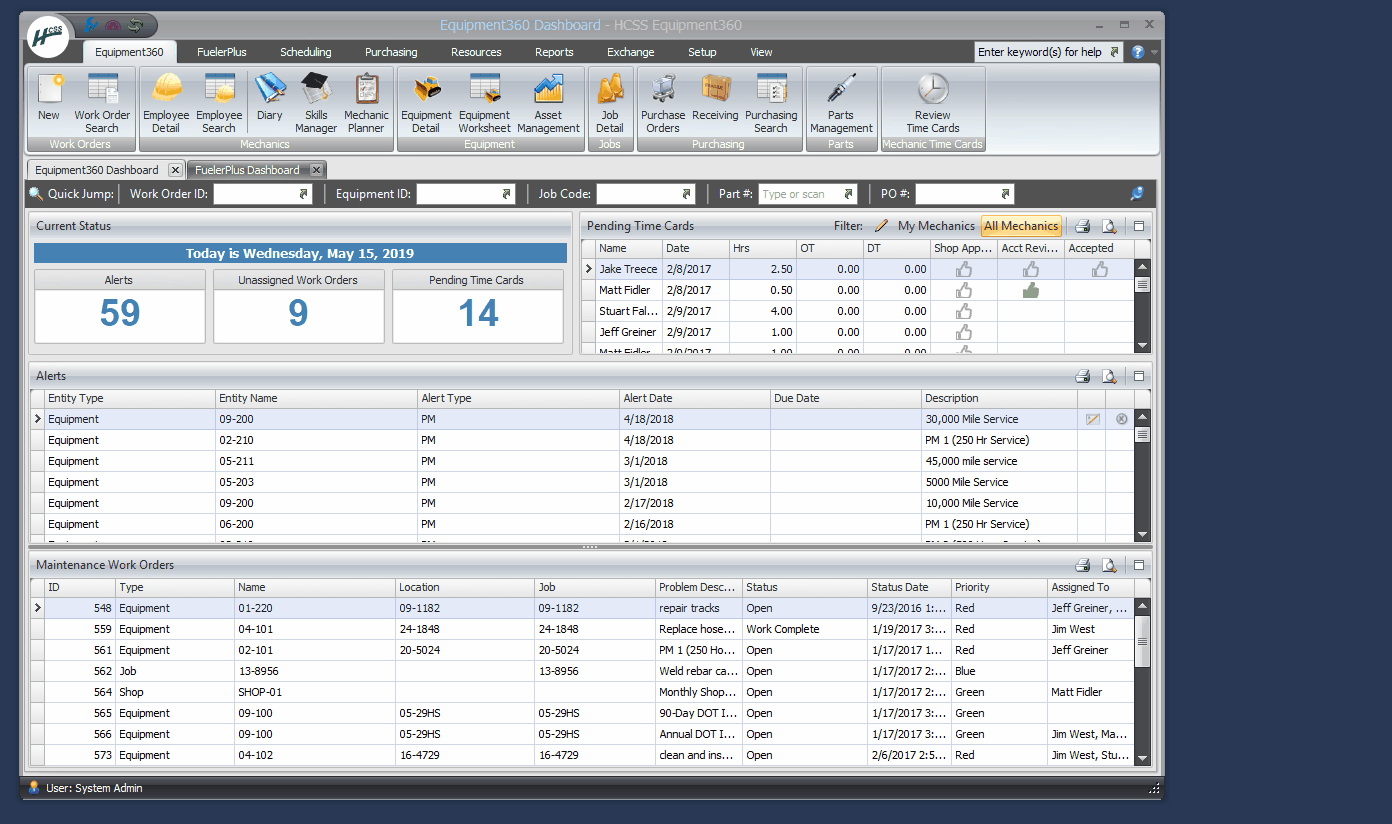
Task: Open the Equipment Worksheet
Action: (x=485, y=103)
